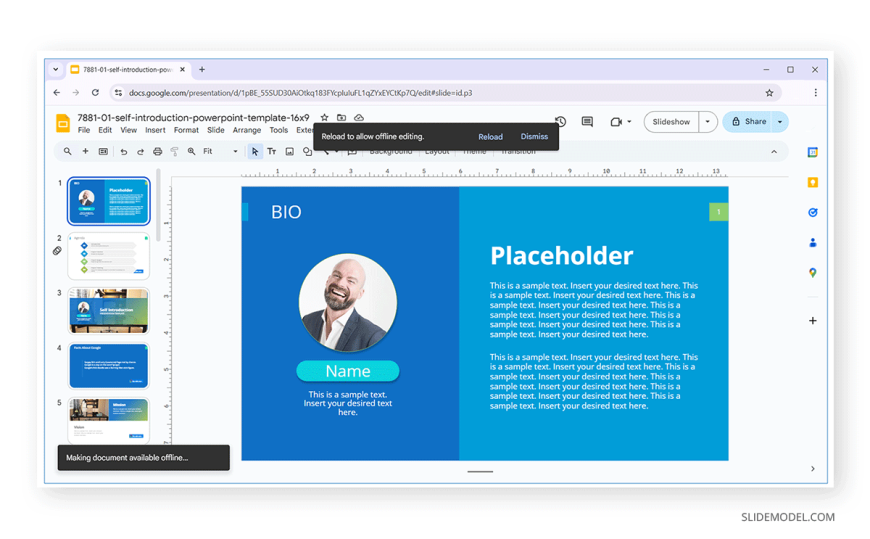
Task: Reload the browser page
Action: (95, 93)
